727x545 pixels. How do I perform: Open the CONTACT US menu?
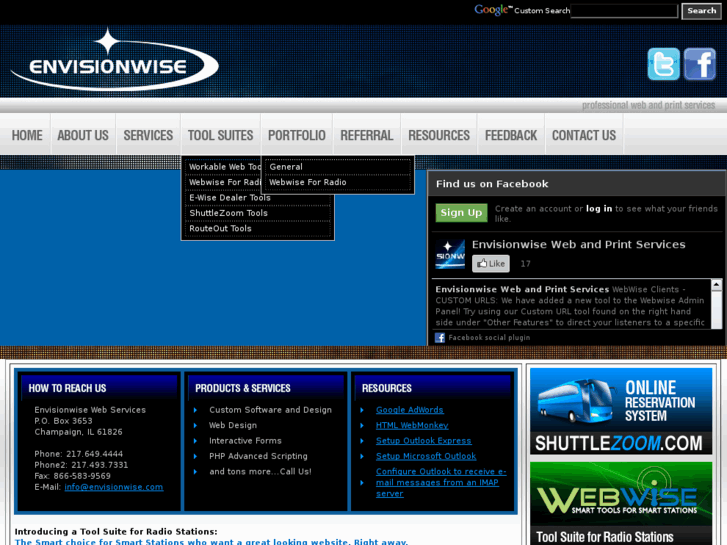point(584,135)
